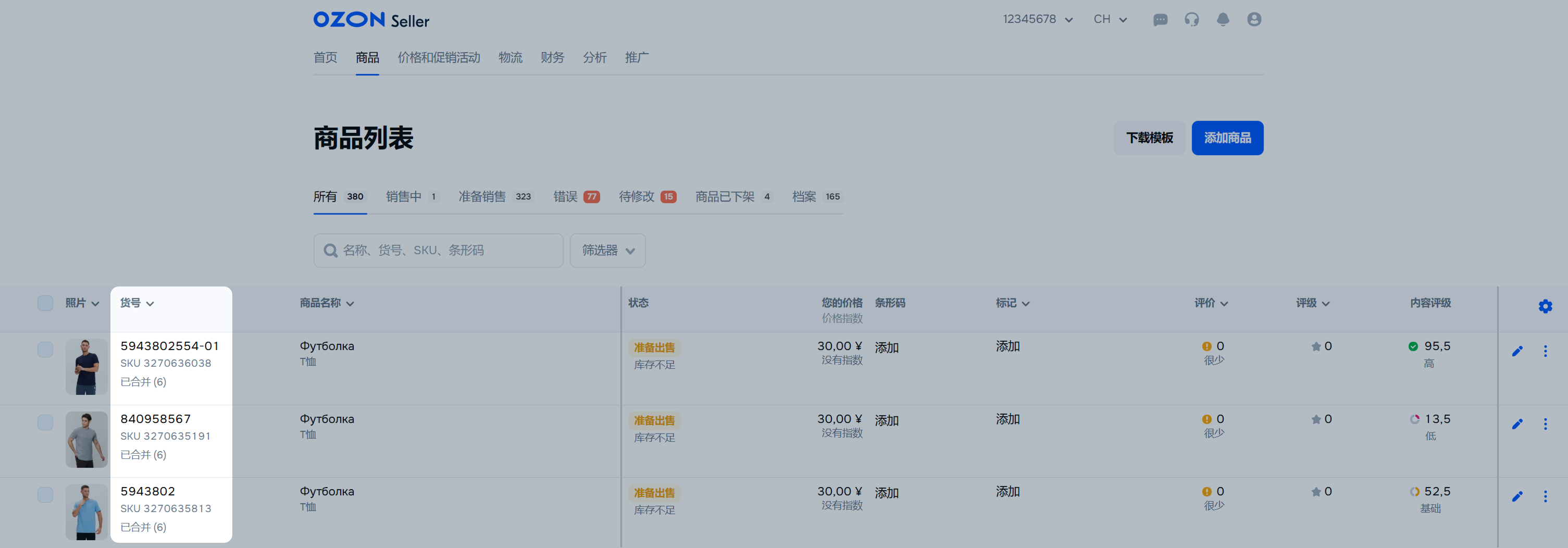Select checkbox for product 840958567
1568x548 pixels.
[45, 422]
